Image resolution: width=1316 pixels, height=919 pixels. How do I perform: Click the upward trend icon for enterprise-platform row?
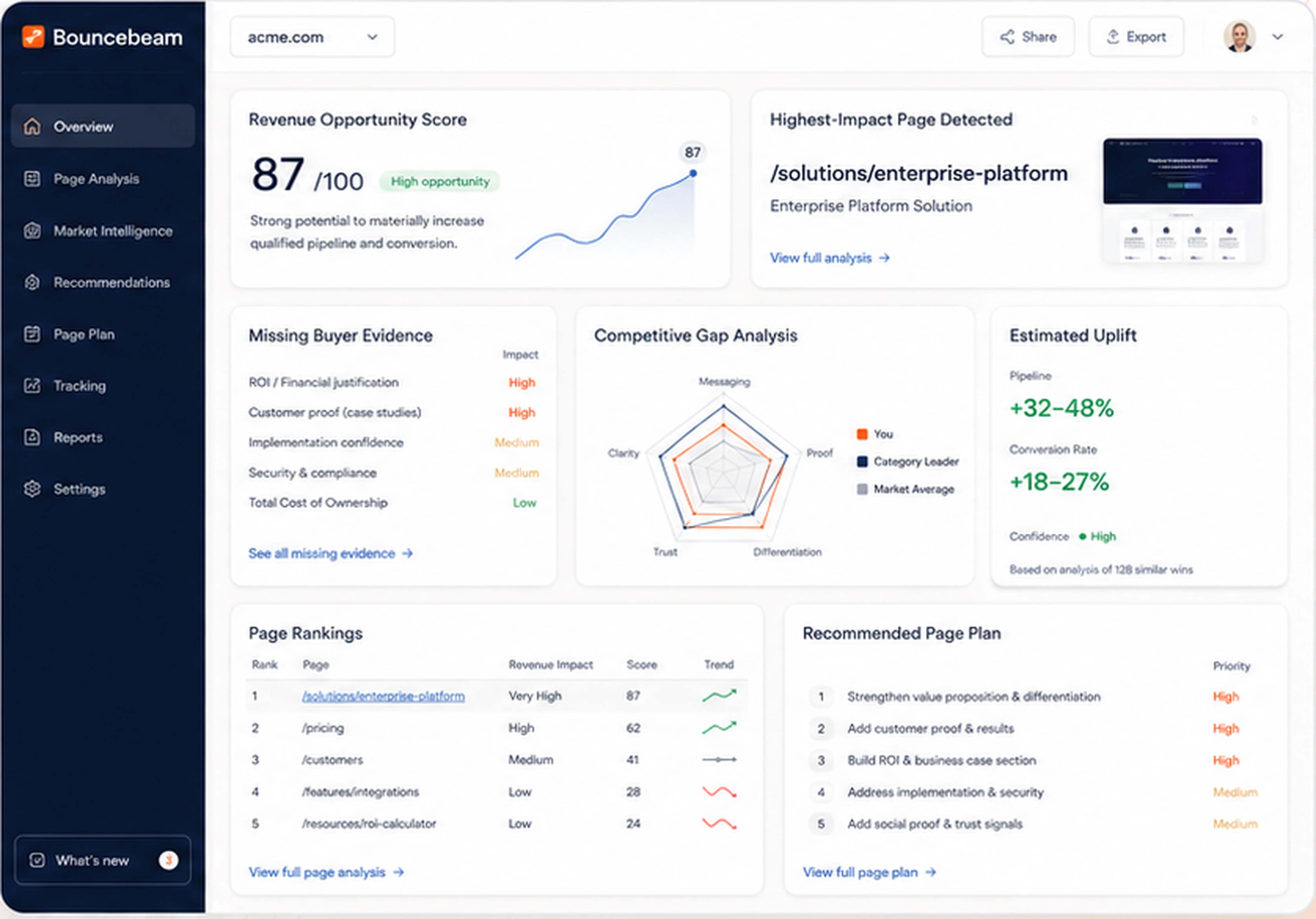[719, 696]
